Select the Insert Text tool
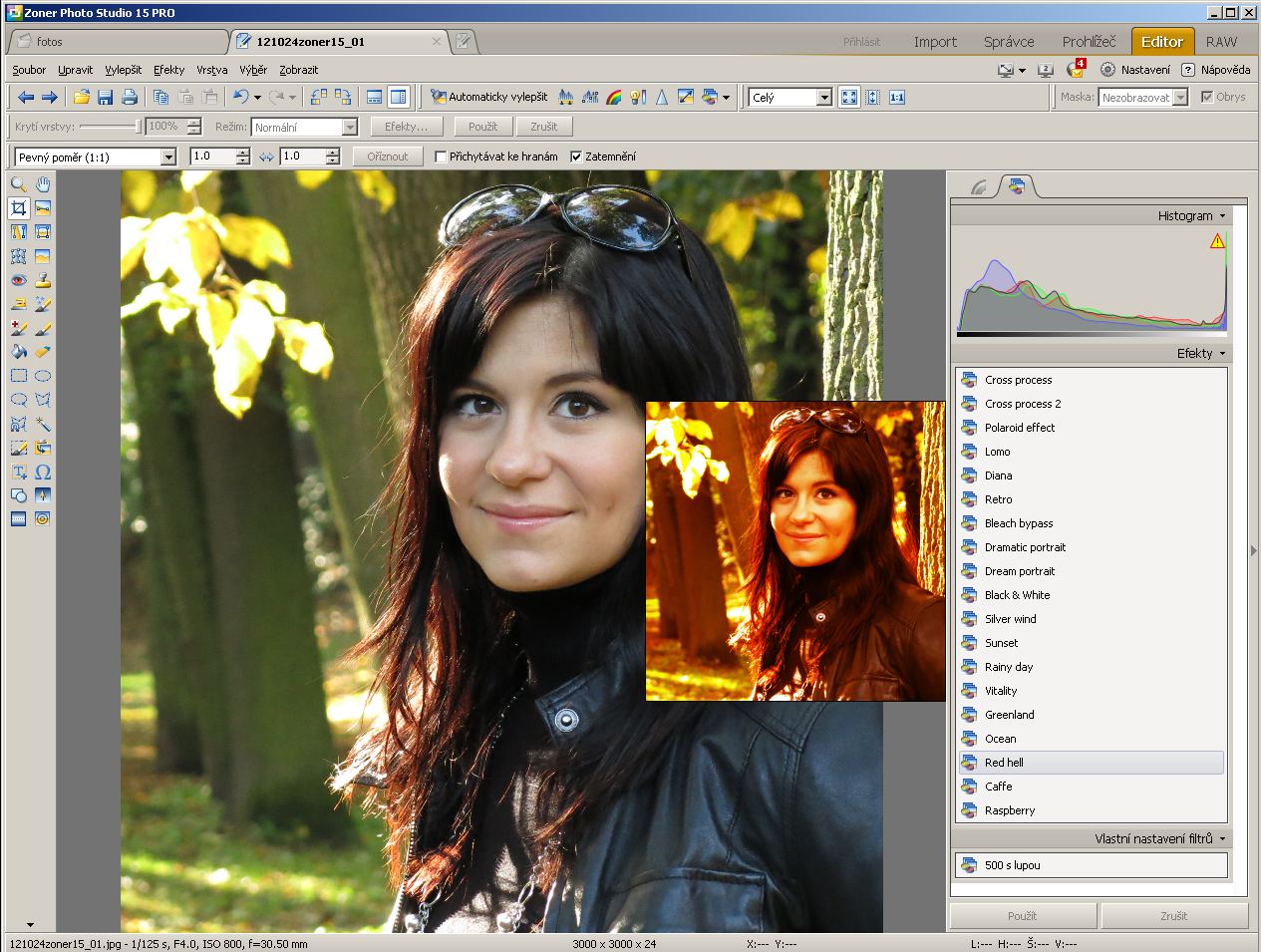 click(x=18, y=472)
